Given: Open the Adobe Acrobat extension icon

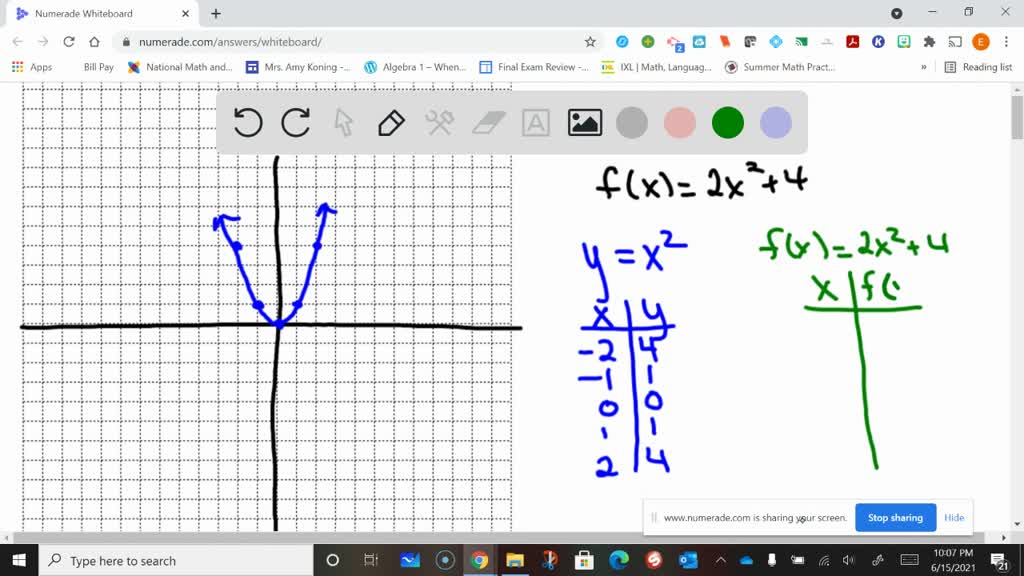Looking at the screenshot, I should (x=851, y=43).
